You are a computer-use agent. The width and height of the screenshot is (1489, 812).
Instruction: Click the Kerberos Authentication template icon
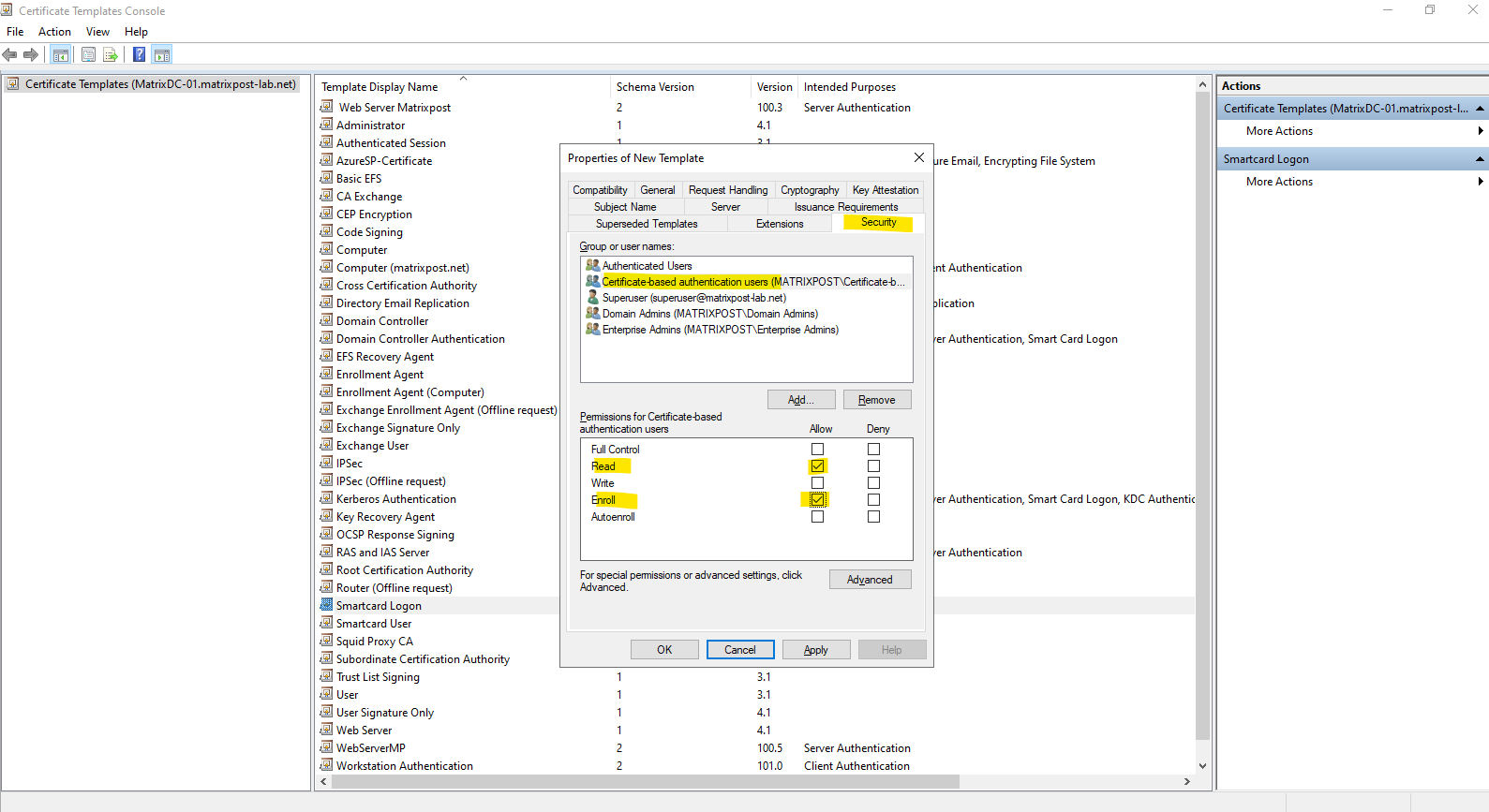[326, 498]
